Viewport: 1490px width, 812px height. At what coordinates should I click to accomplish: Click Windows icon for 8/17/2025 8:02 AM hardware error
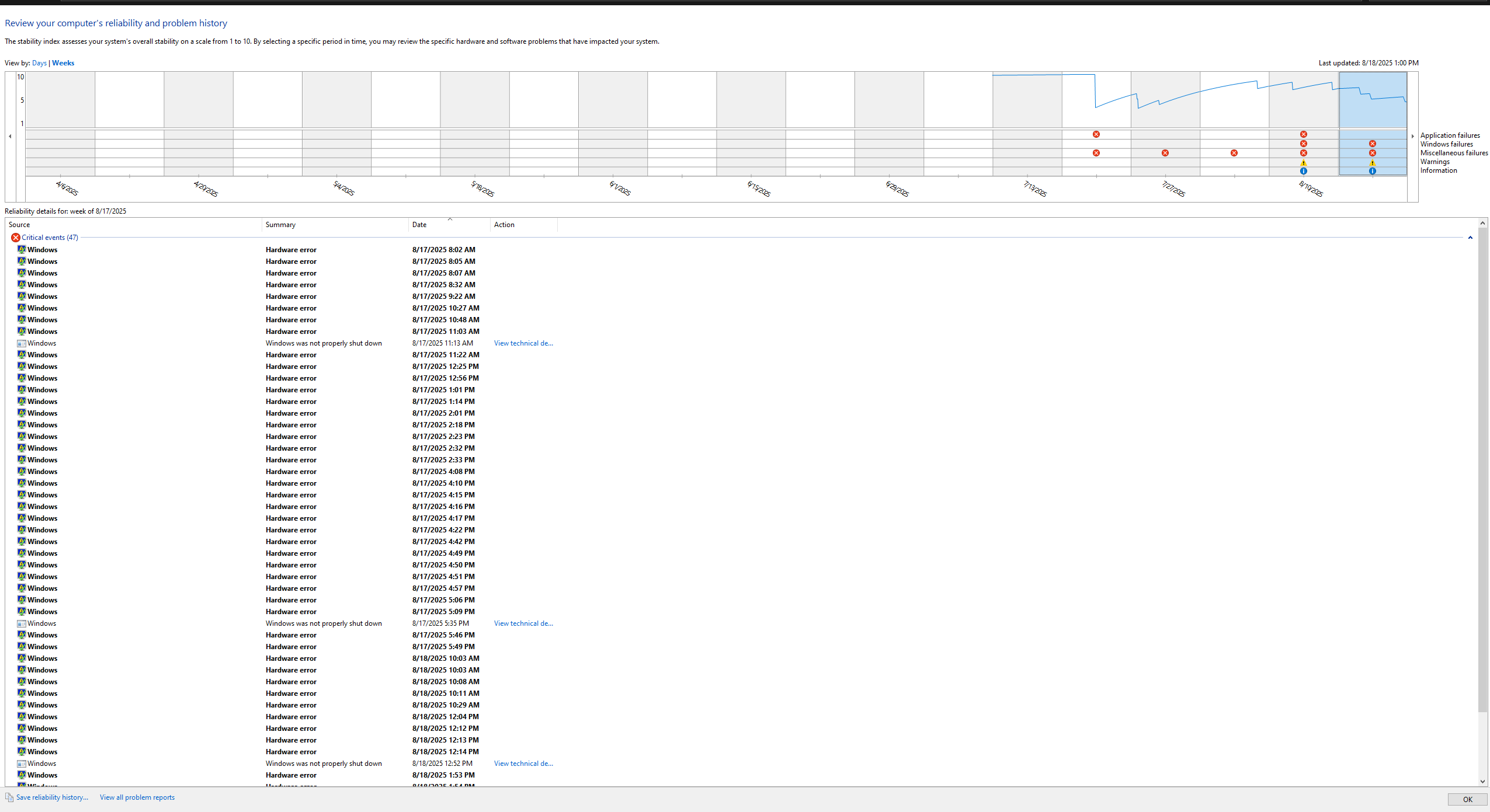point(22,250)
